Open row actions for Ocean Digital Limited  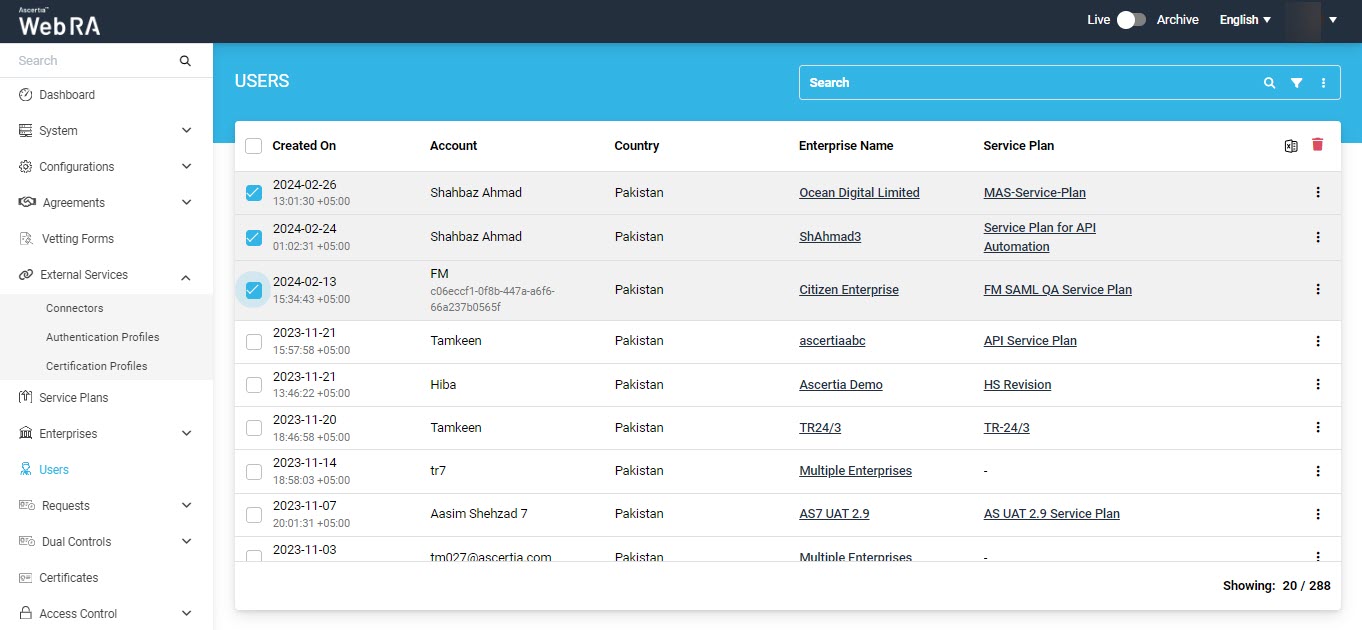pyautogui.click(x=1317, y=193)
